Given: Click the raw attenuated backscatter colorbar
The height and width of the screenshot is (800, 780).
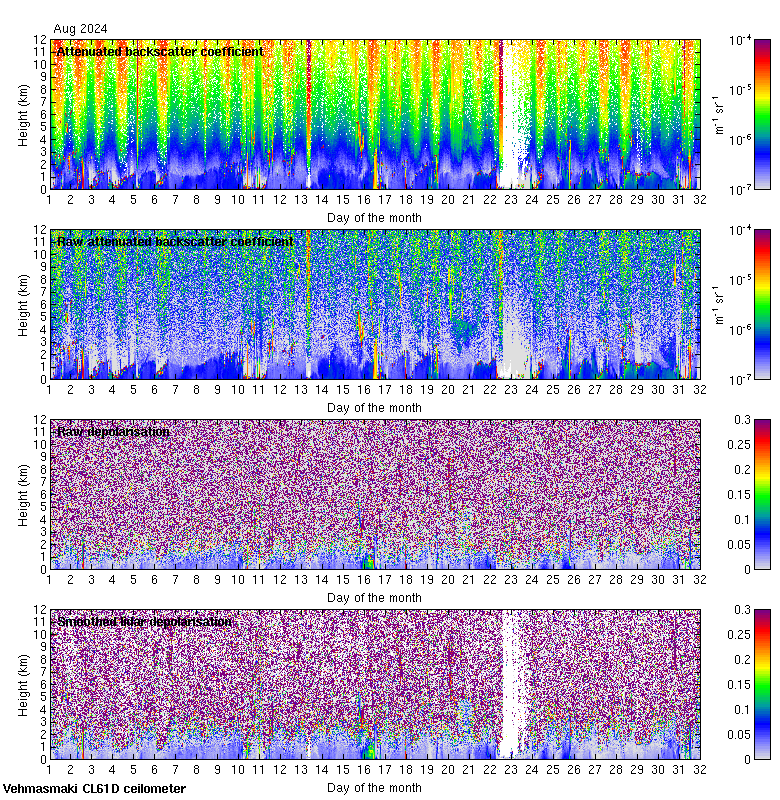Looking at the screenshot, I should point(735,304).
